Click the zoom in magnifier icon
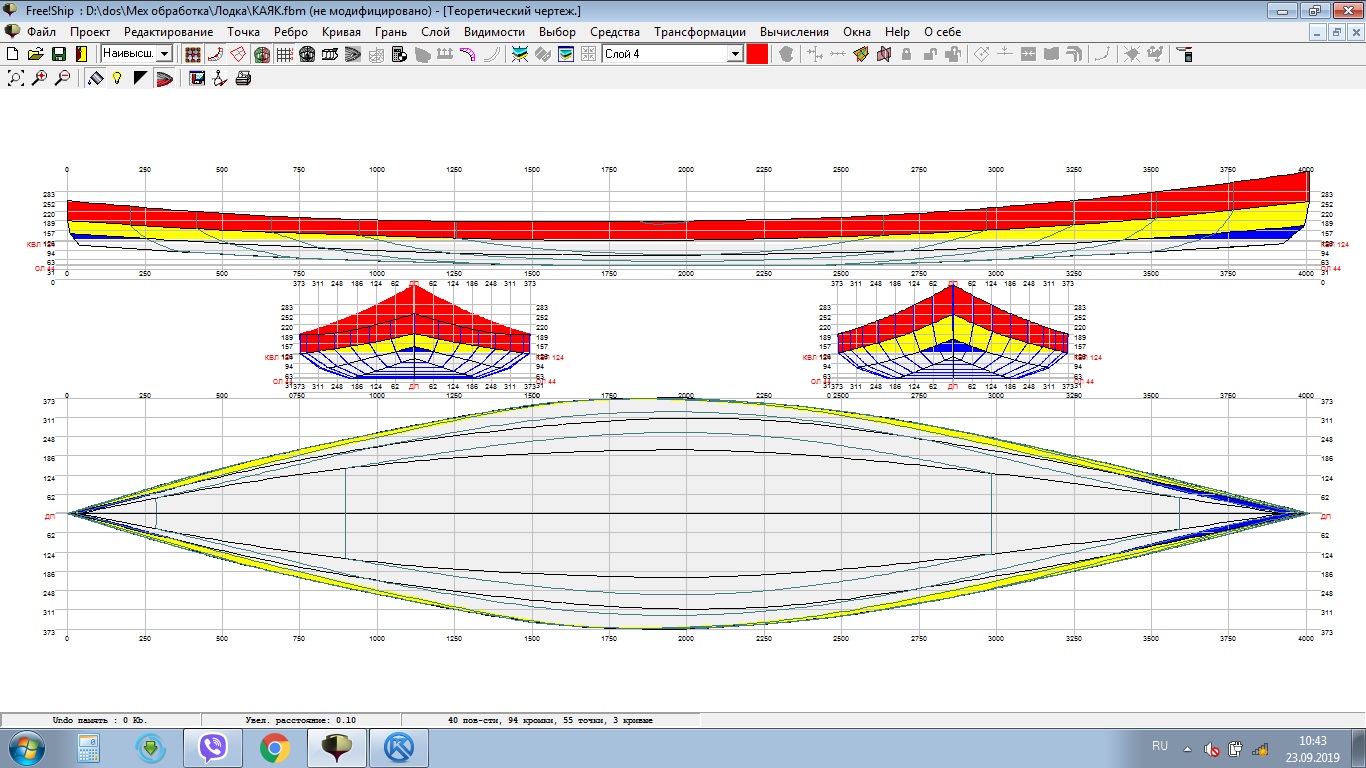Viewport: 1366px width, 768px height. (x=40, y=78)
